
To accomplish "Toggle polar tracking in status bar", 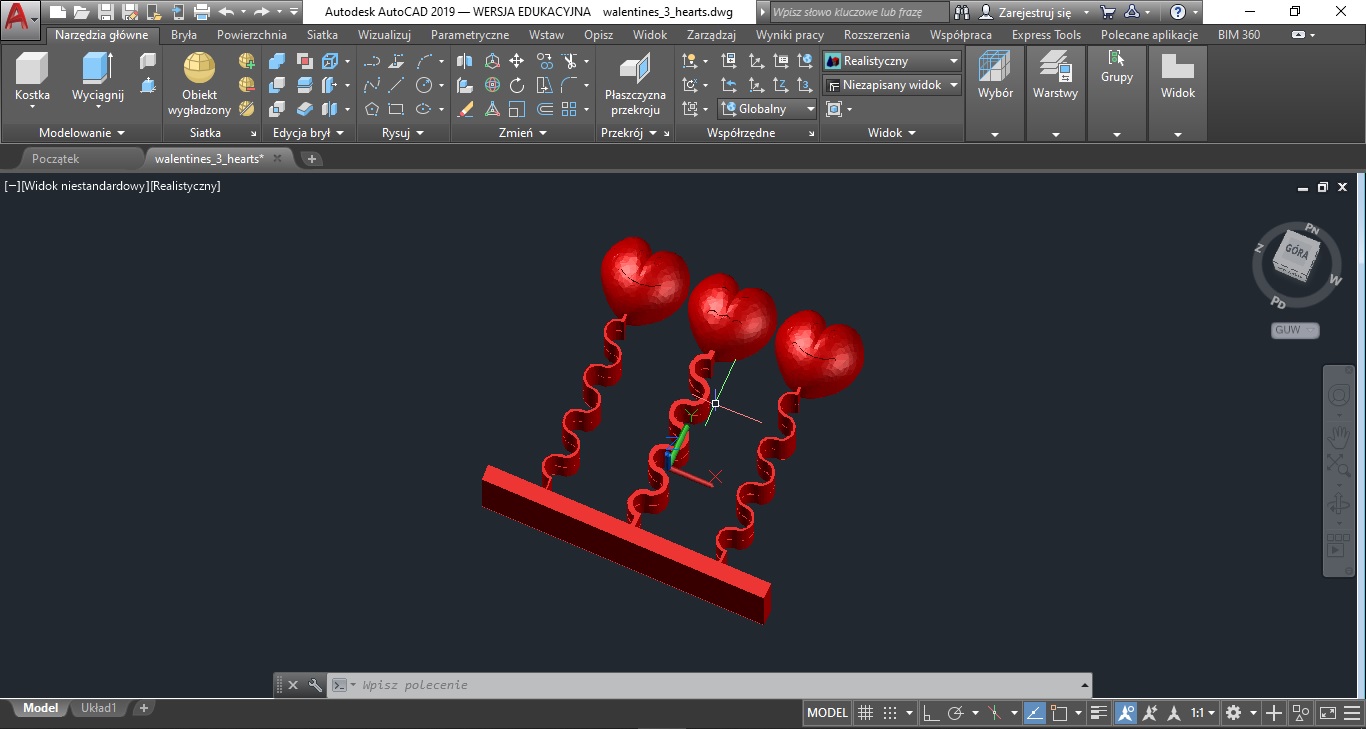I will pos(955,713).
